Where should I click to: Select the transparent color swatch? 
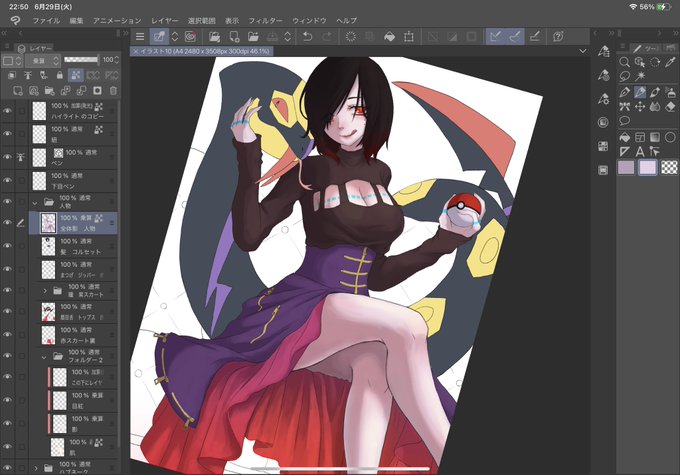[x=669, y=167]
